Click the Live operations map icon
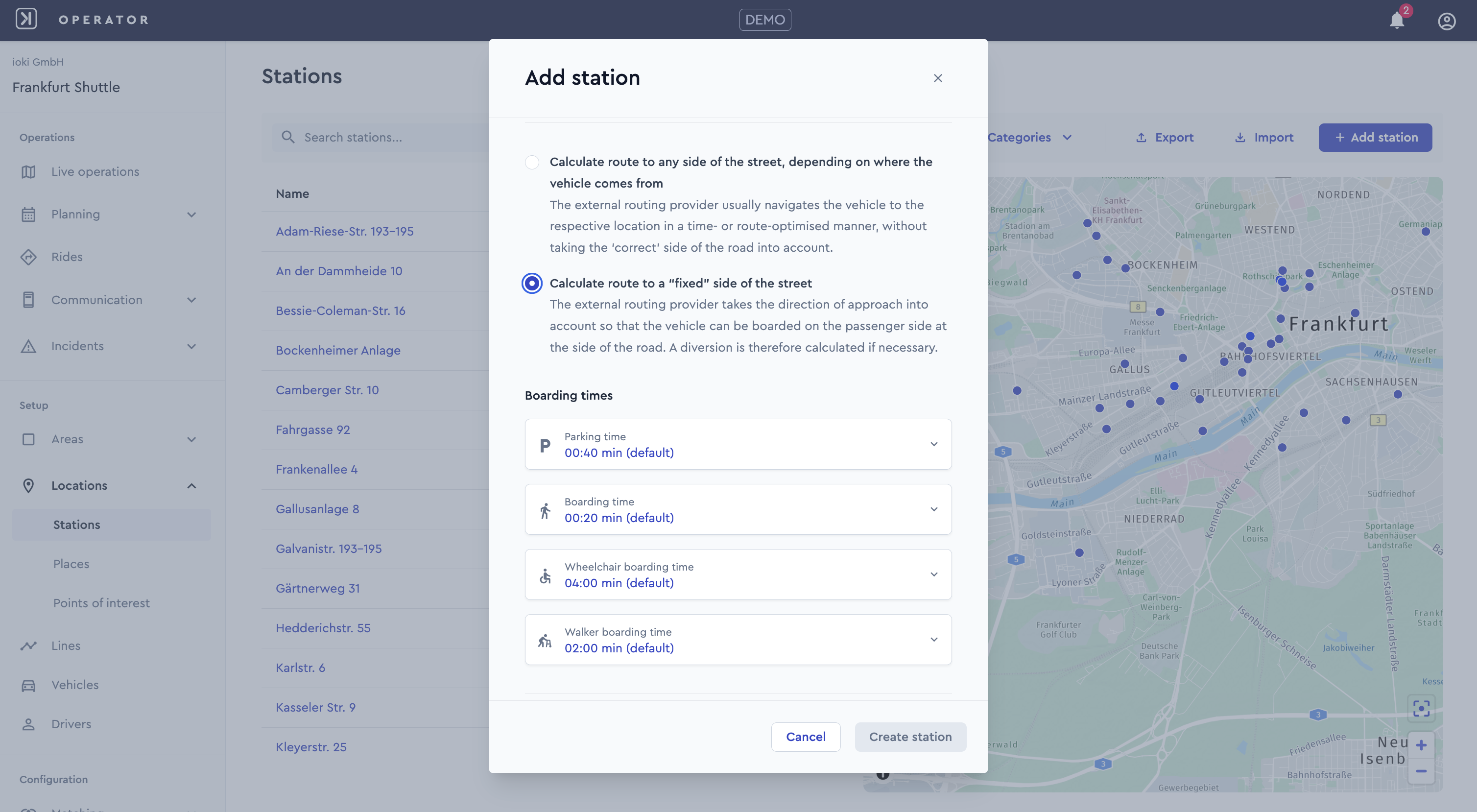This screenshot has width=1477, height=812. point(28,171)
